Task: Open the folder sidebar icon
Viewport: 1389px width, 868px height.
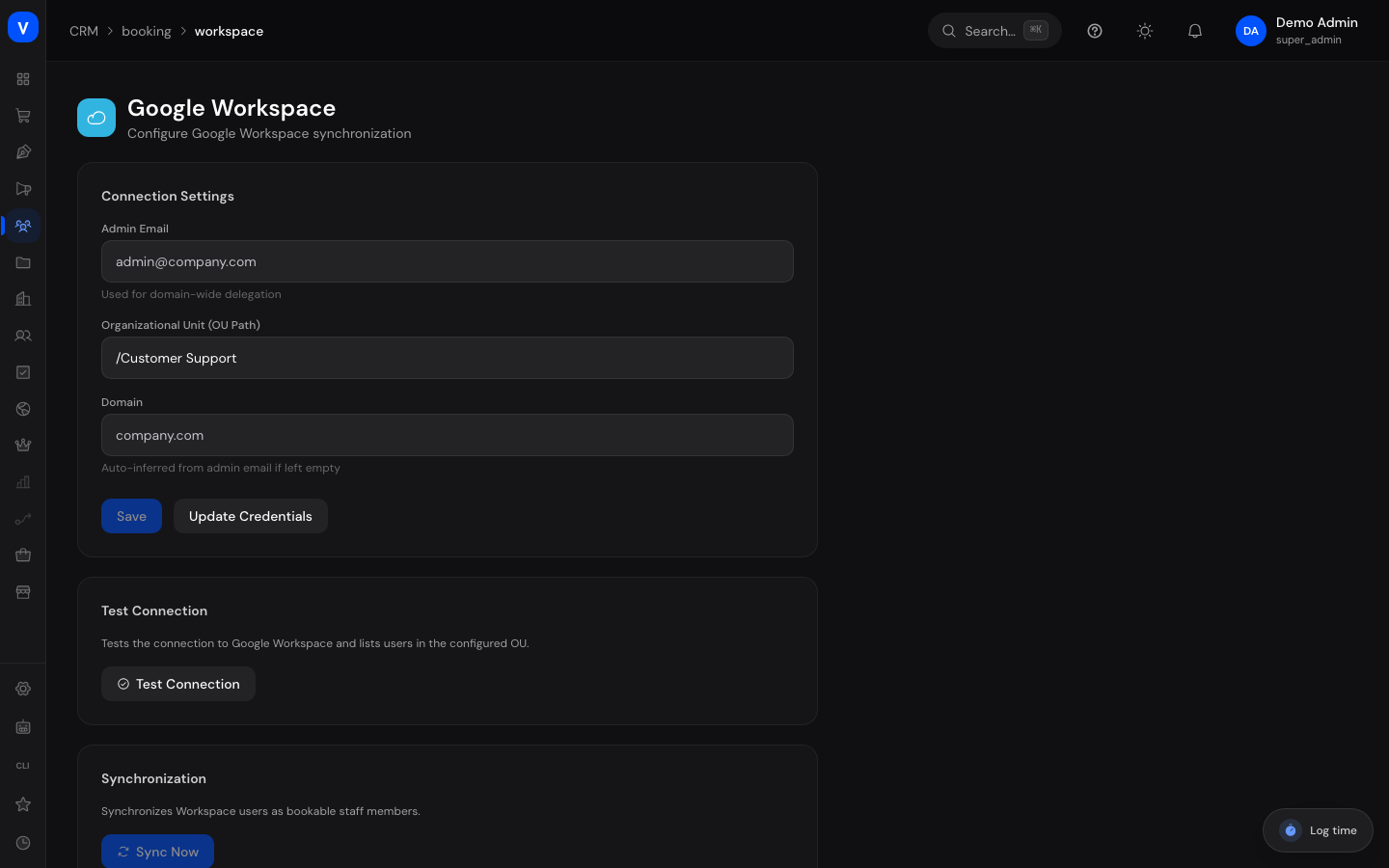Action: pos(23,262)
